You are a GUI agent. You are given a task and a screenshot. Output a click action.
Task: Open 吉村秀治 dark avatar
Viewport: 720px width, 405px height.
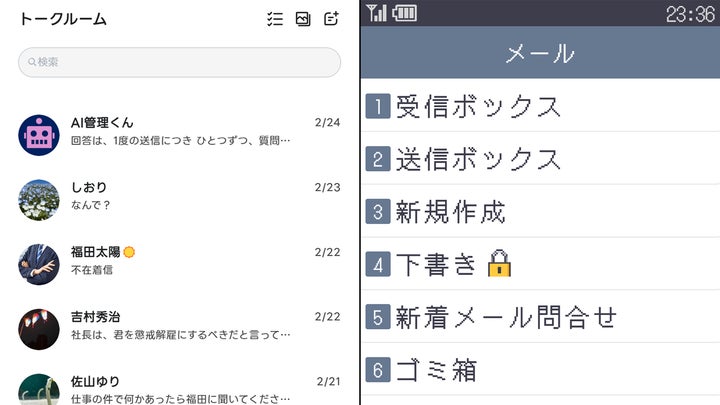[x=39, y=329]
